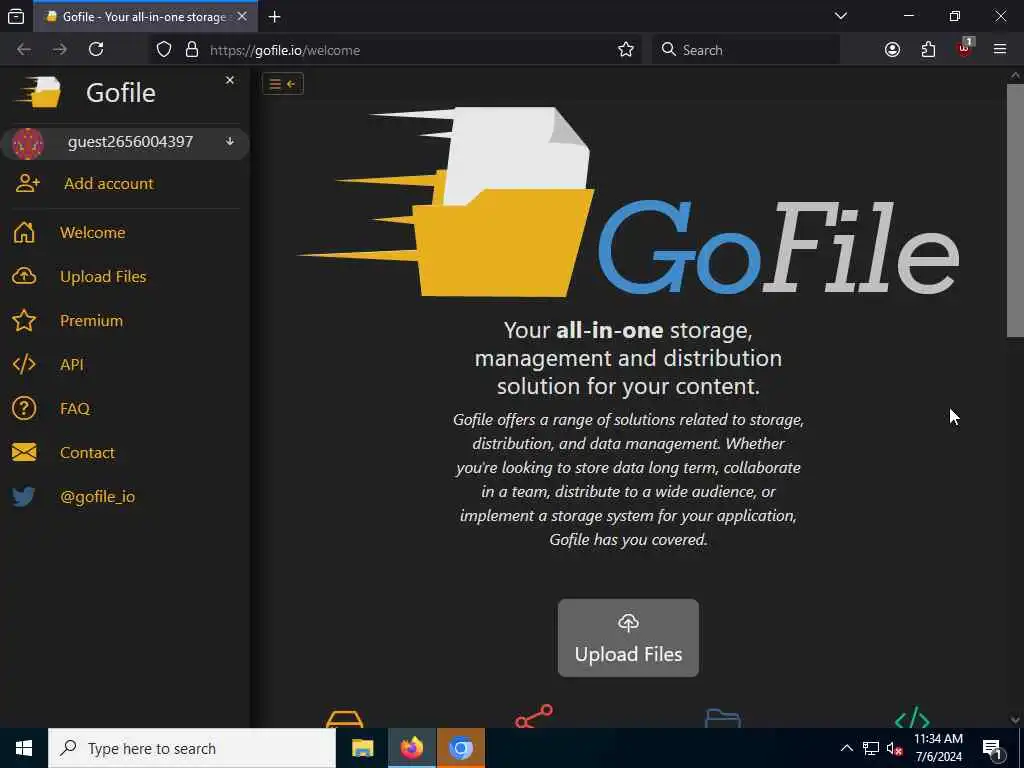Click the Add account person icon
The width and height of the screenshot is (1024, 768).
click(27, 184)
